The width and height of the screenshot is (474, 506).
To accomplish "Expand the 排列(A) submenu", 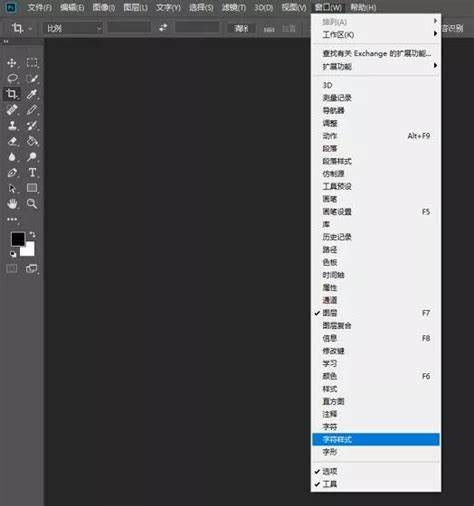I will pos(375,22).
